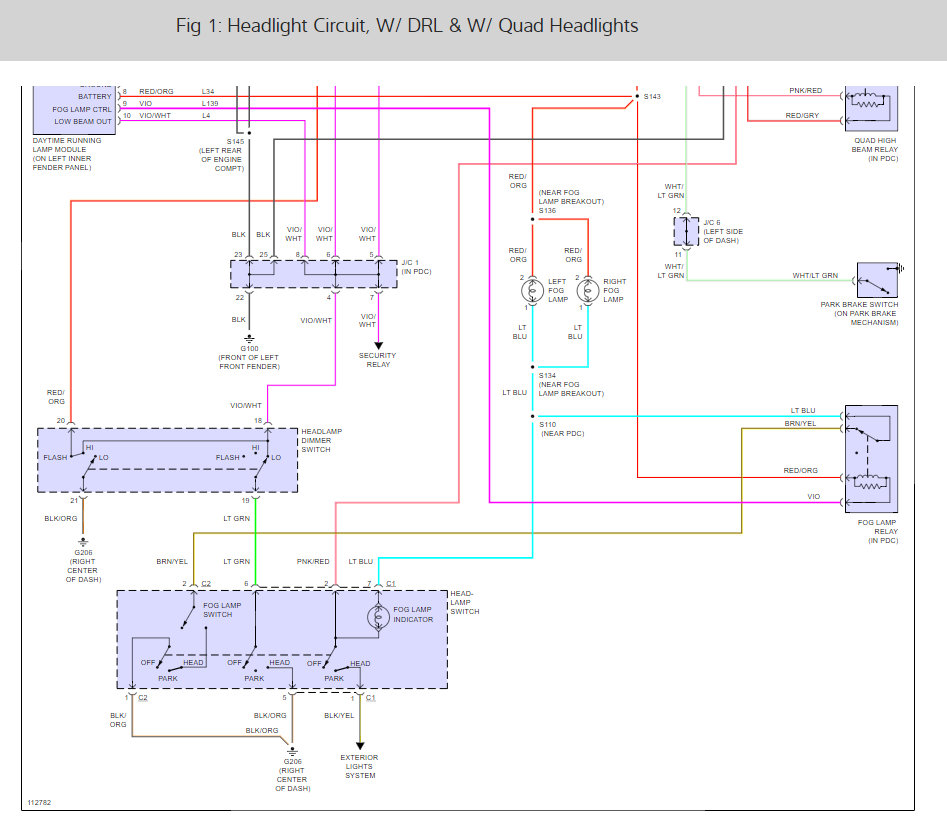Click the 'RED/GRY' wire label

tap(802, 115)
